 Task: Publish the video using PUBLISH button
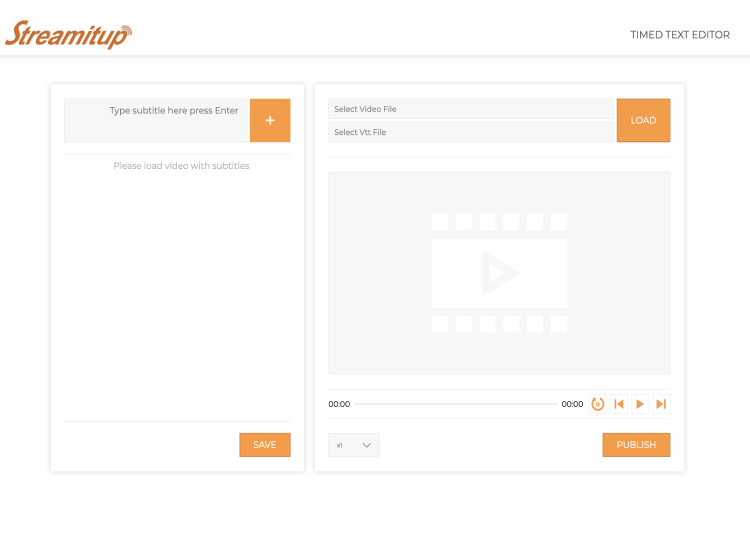pos(636,445)
